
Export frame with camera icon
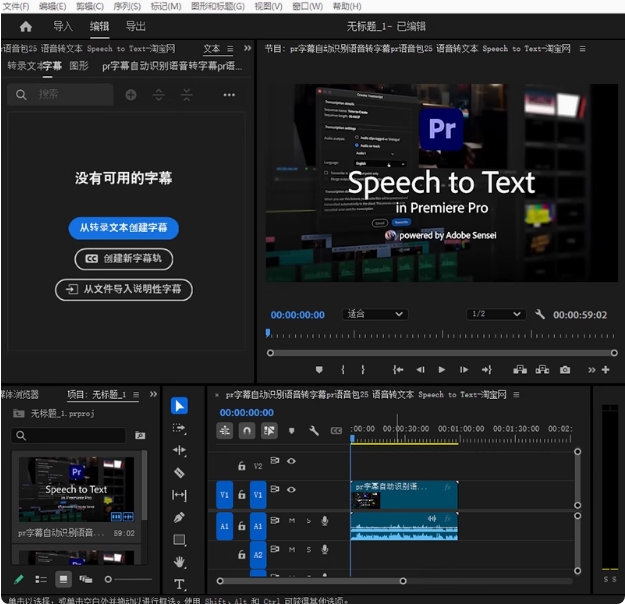[565, 370]
